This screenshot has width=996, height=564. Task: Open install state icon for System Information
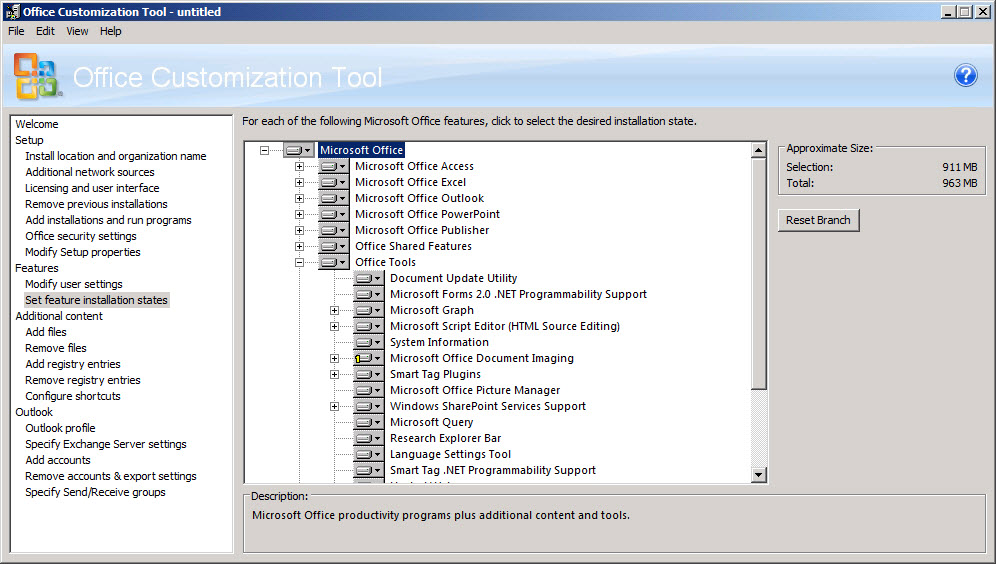click(x=368, y=342)
